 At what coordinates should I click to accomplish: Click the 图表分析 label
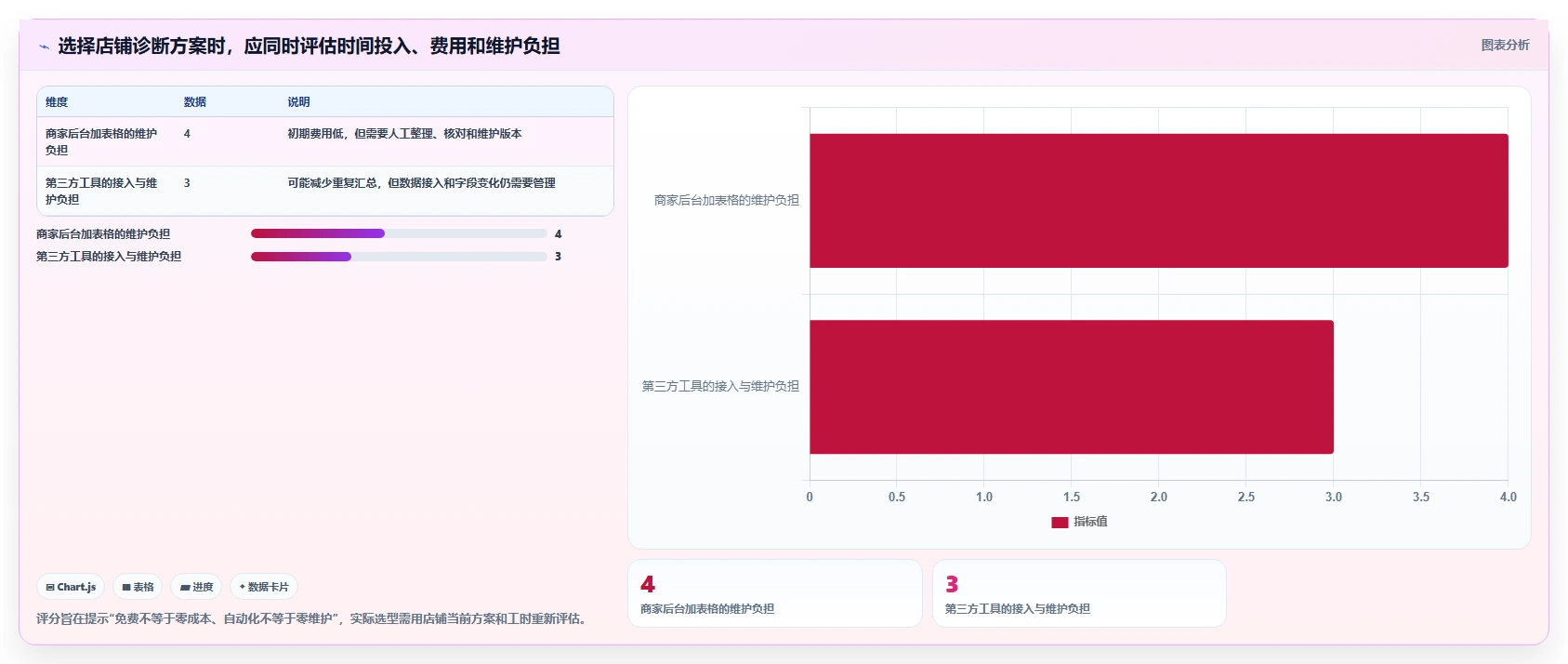[1505, 45]
